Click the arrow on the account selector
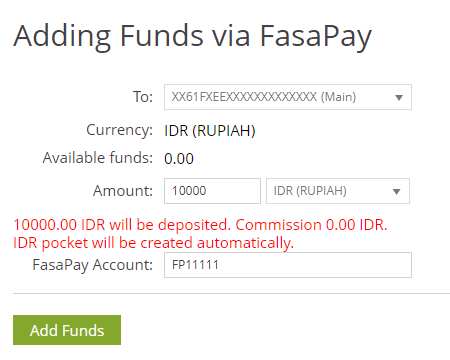450x360 pixels. coord(399,98)
